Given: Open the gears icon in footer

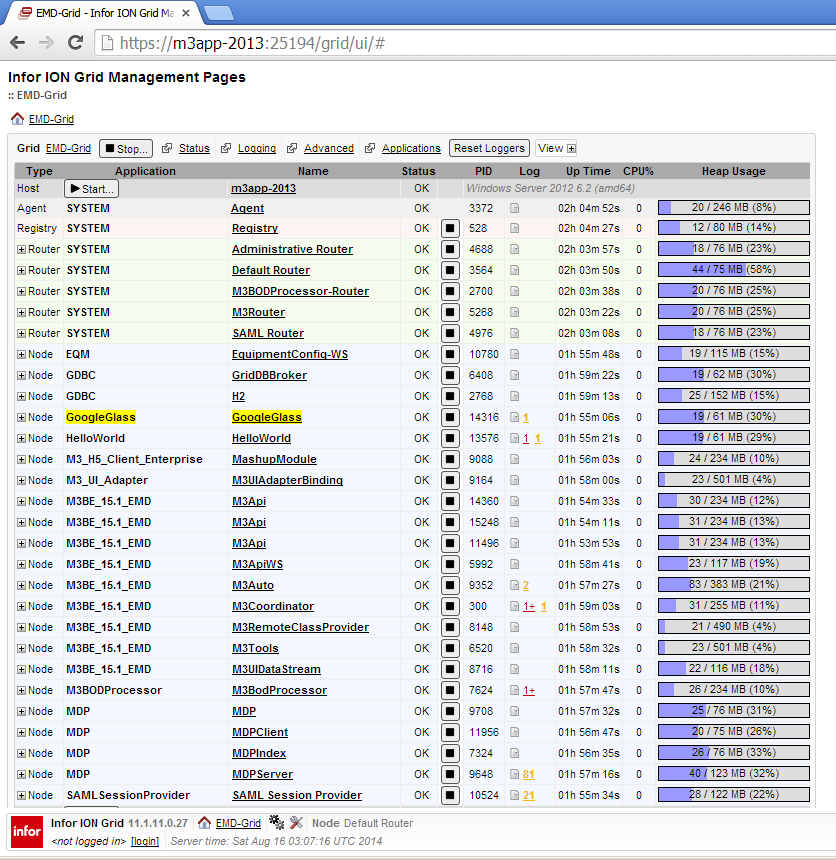Looking at the screenshot, I should pyautogui.click(x=277, y=823).
